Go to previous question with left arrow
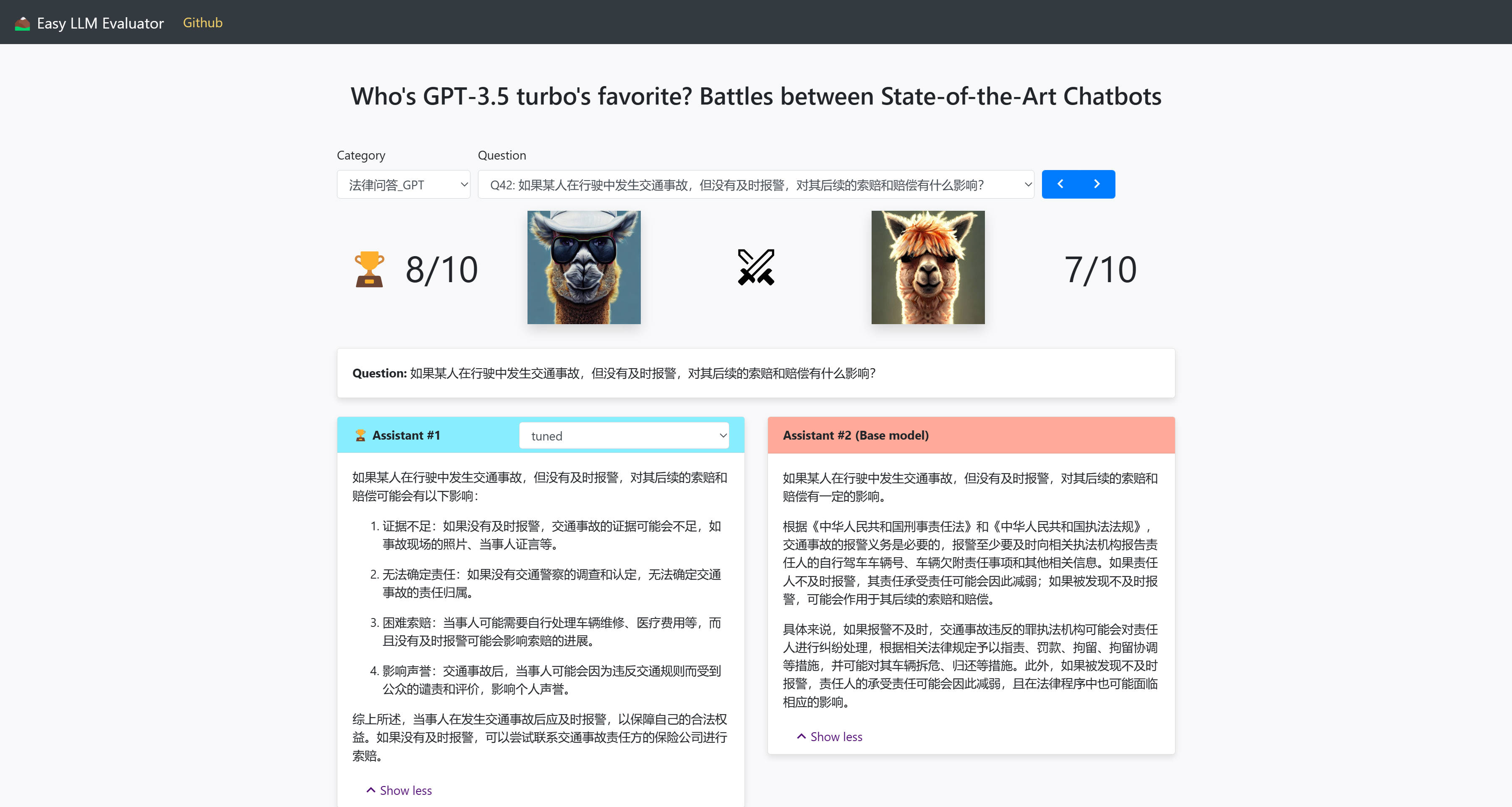The width and height of the screenshot is (1512, 807). [1060, 184]
